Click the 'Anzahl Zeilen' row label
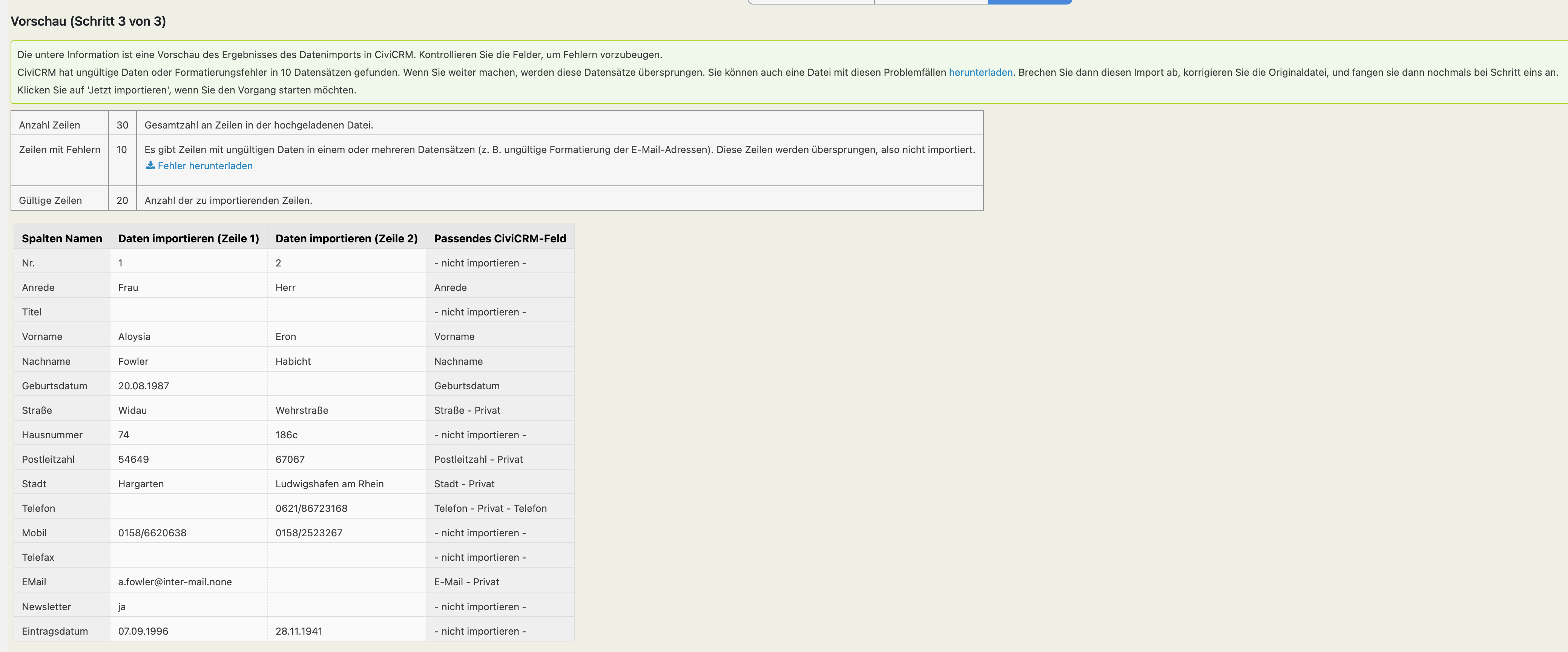The width and height of the screenshot is (1568, 652). pos(49,125)
